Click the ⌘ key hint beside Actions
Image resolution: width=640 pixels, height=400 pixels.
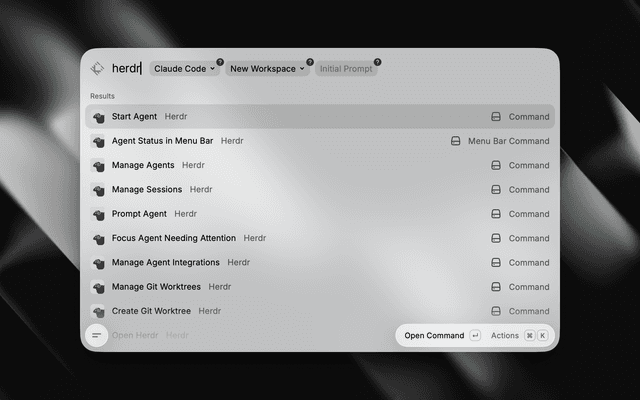(529, 336)
